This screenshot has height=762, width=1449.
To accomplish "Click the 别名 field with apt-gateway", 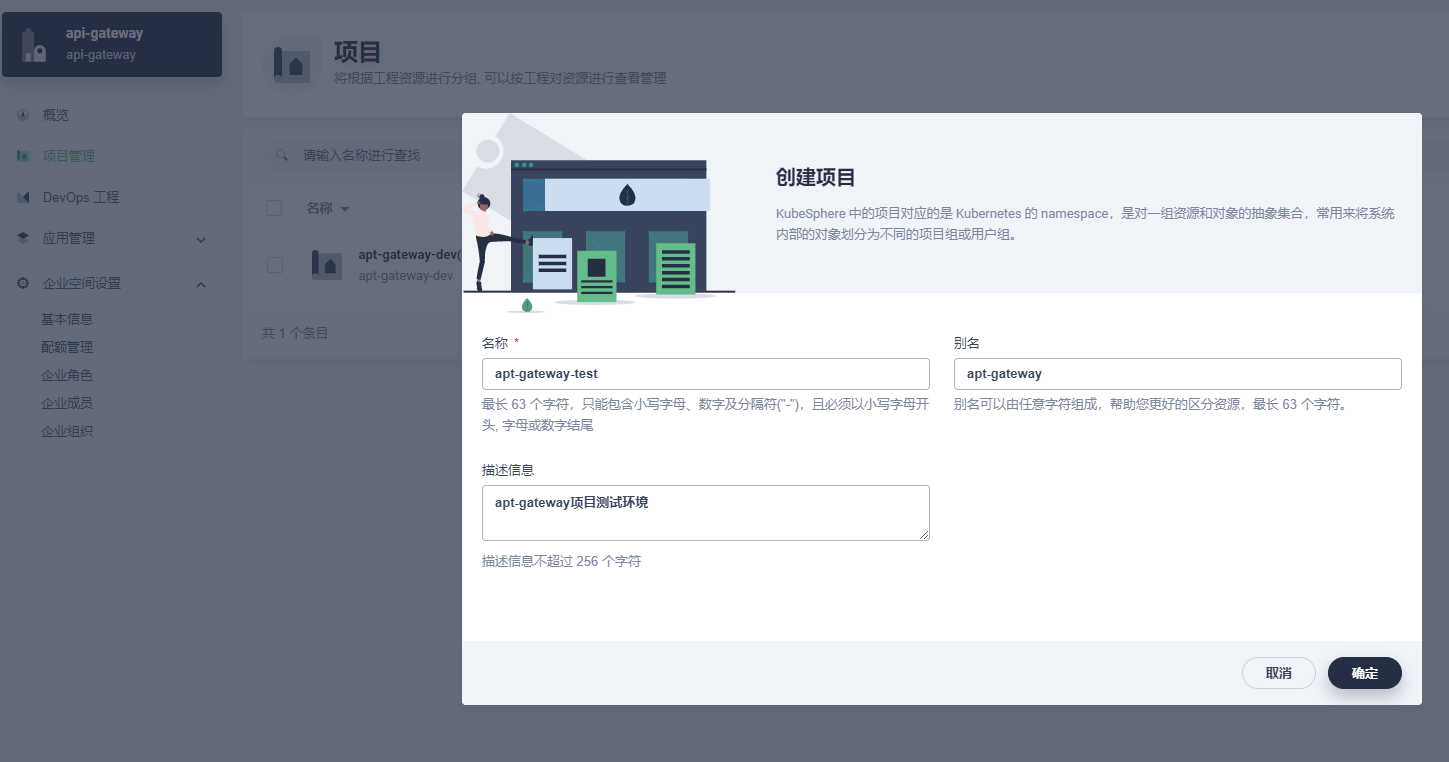I will (1178, 374).
